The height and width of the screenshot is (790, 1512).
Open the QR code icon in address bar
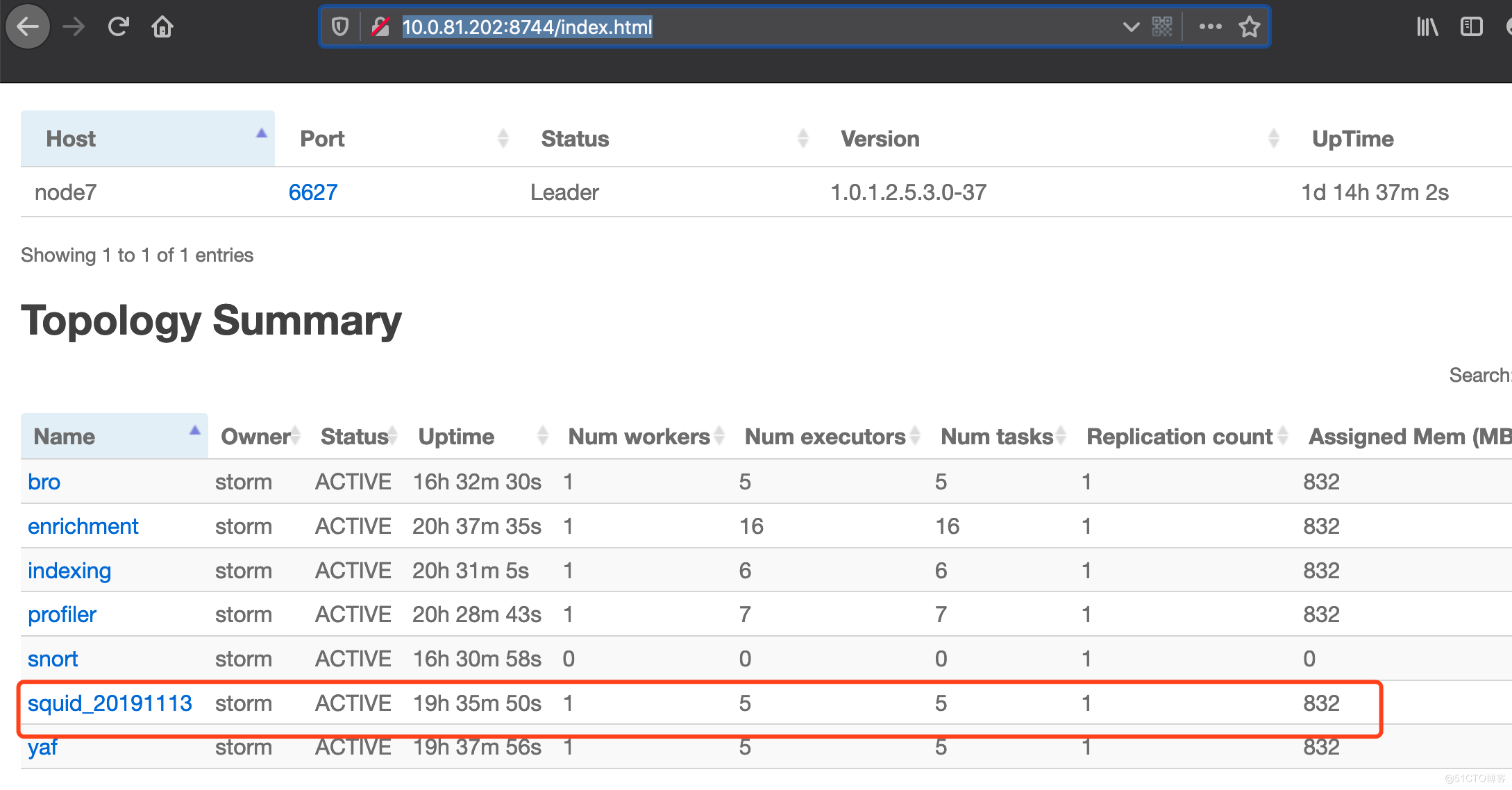coord(1162,27)
